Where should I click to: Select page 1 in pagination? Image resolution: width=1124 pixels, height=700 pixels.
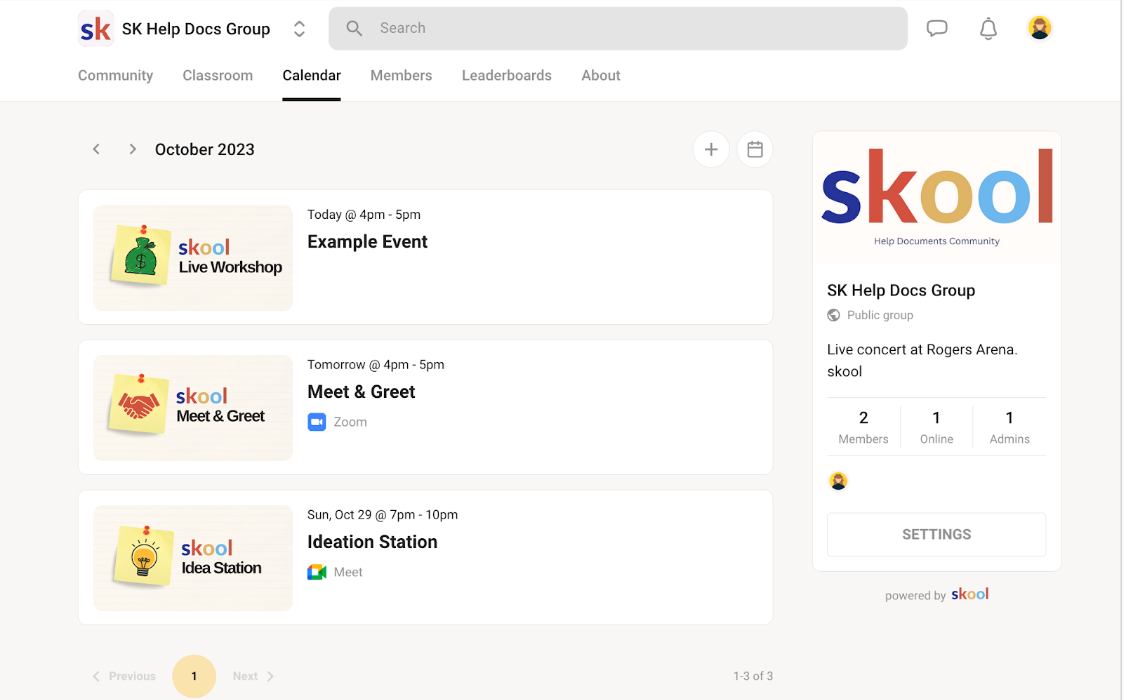(x=194, y=676)
